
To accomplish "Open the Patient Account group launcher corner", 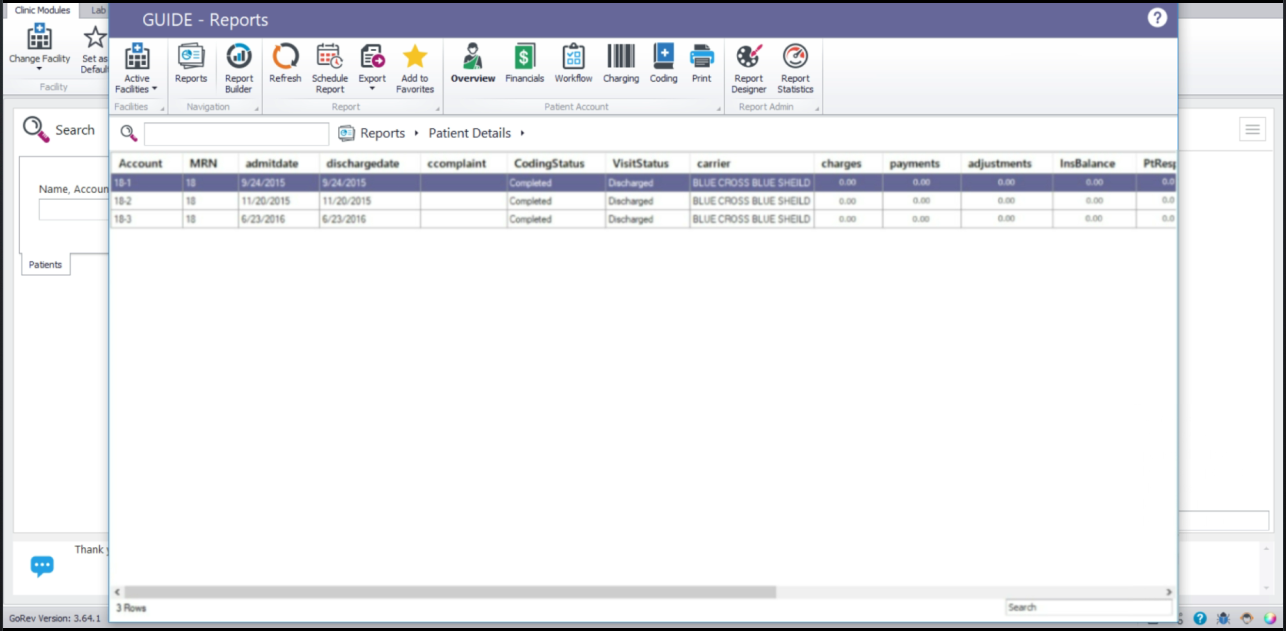I will (x=718, y=108).
